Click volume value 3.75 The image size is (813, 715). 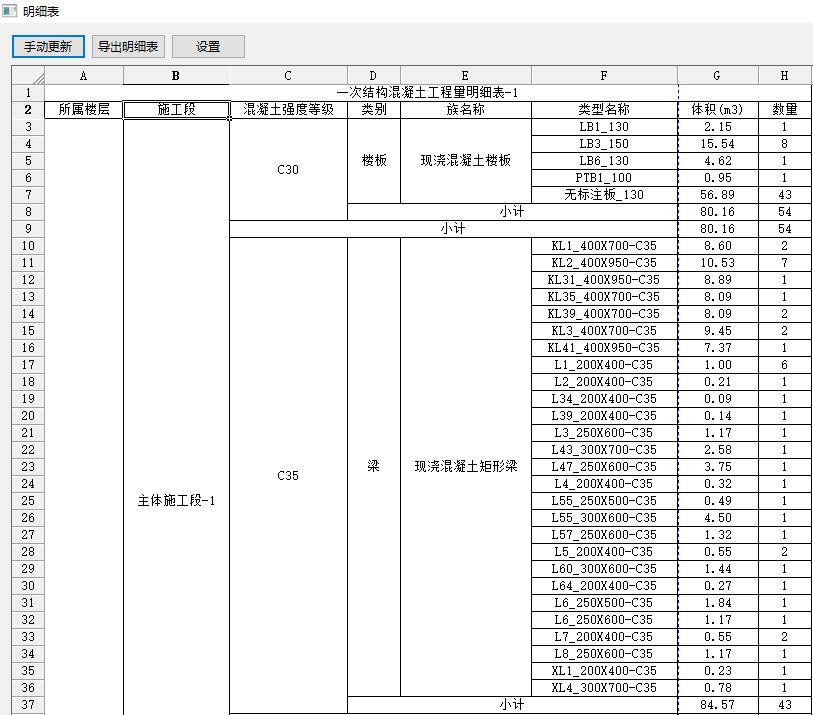(718, 467)
